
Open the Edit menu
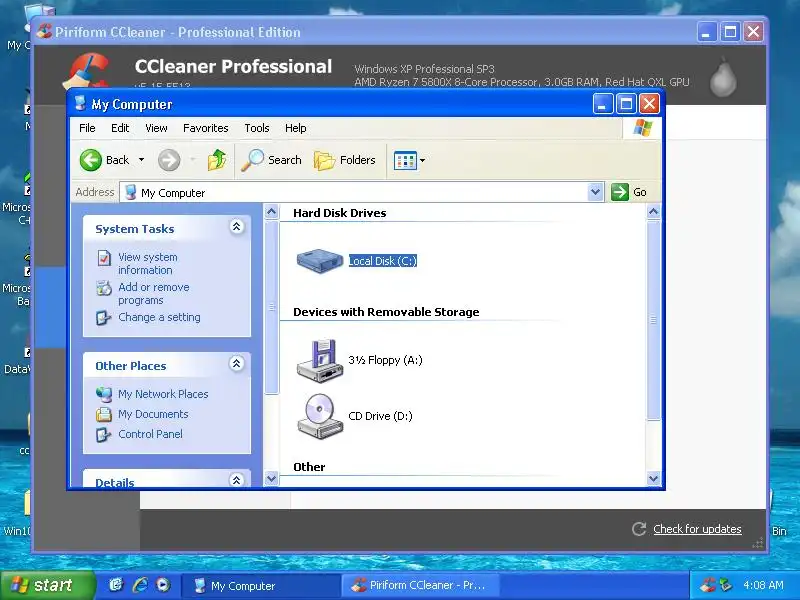pos(120,128)
